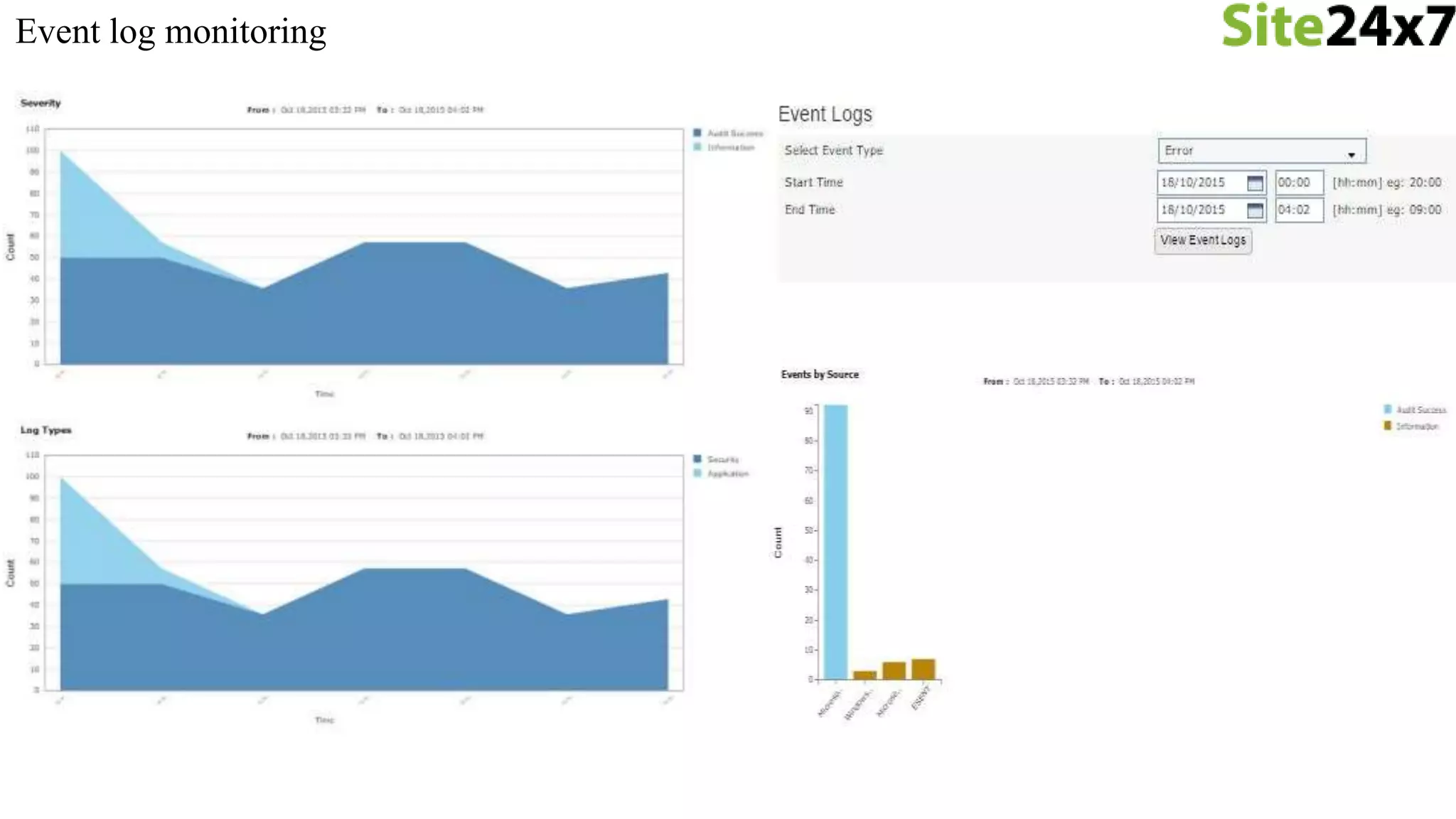Viewport: 1456px width, 819px height.
Task: Click the Select Event Type label
Action: coord(833,151)
